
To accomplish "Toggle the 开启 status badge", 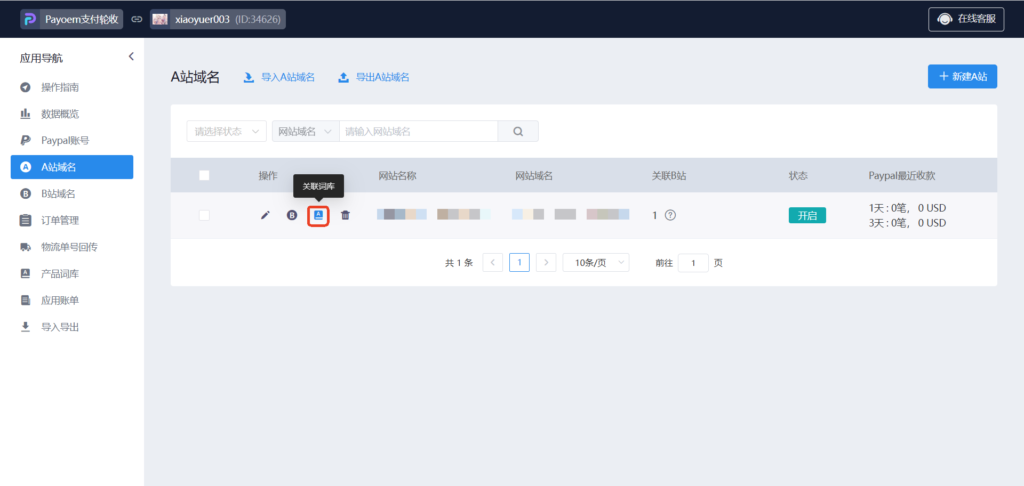I will pyautogui.click(x=807, y=215).
